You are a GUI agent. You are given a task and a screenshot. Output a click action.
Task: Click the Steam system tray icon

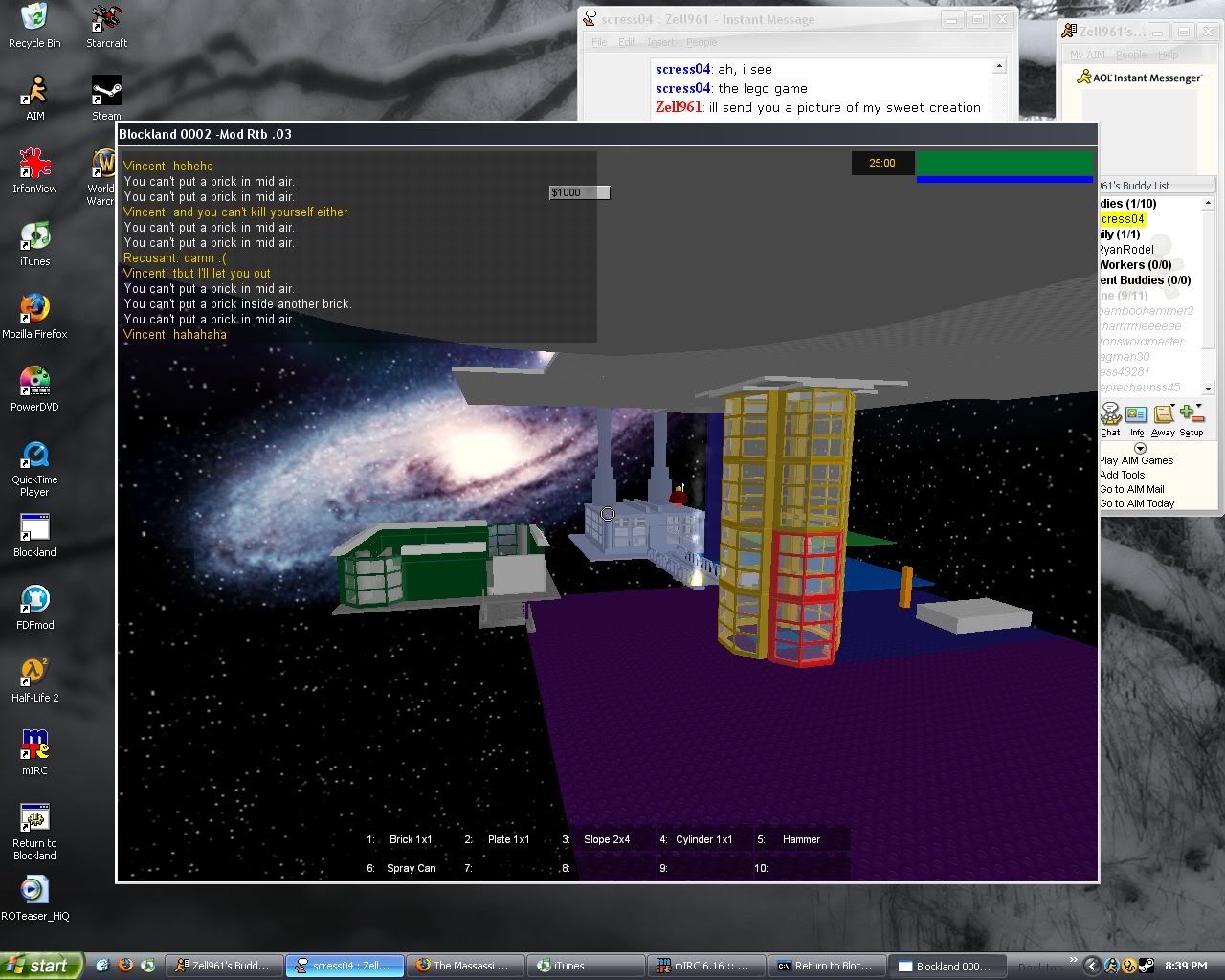click(1146, 966)
